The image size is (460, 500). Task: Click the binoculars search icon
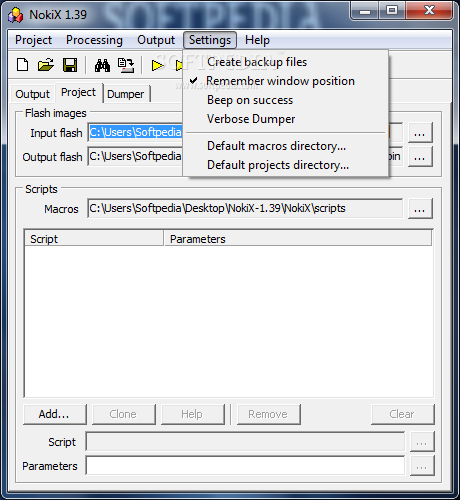click(102, 65)
